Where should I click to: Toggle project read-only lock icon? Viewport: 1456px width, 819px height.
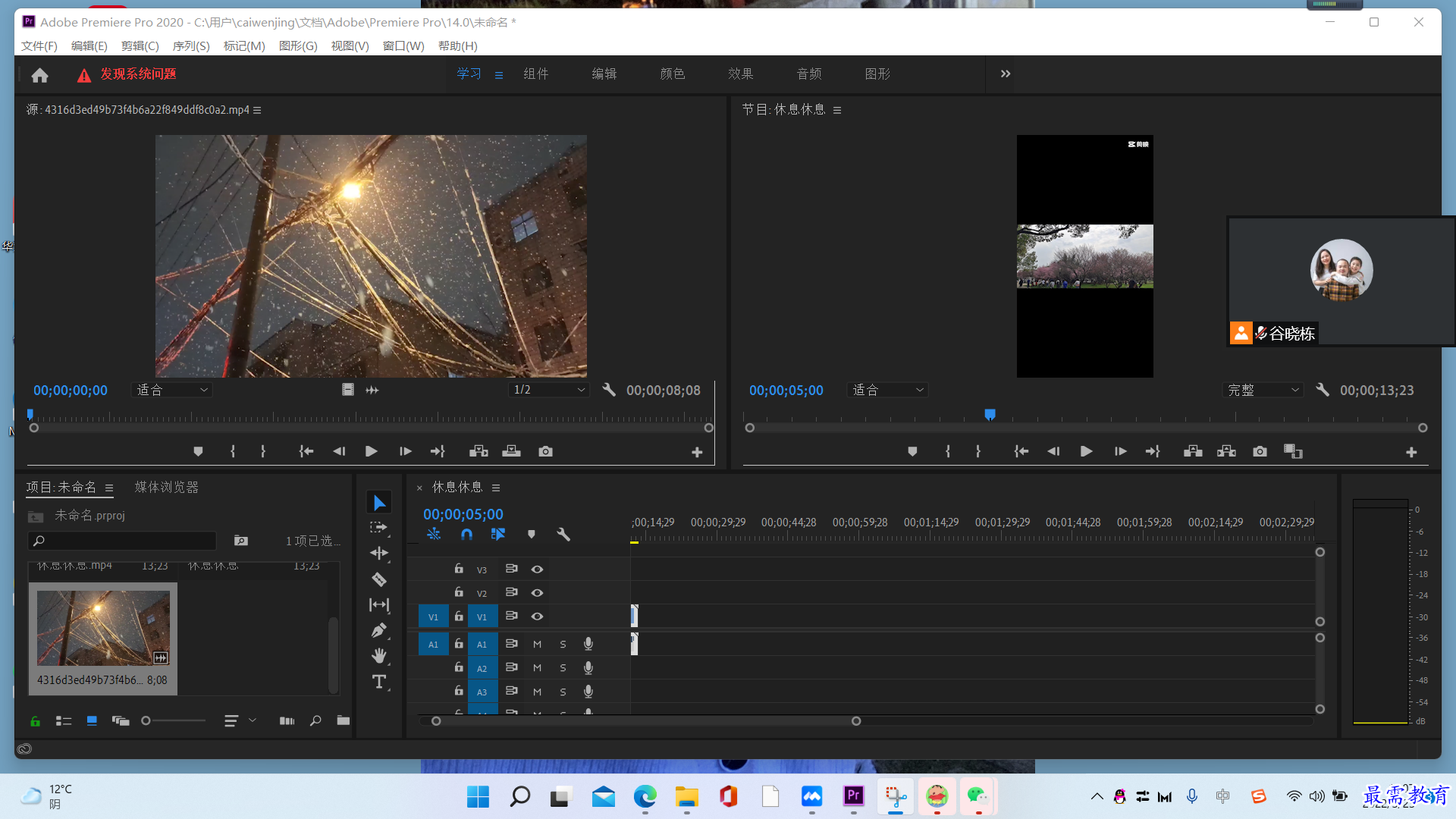[35, 721]
